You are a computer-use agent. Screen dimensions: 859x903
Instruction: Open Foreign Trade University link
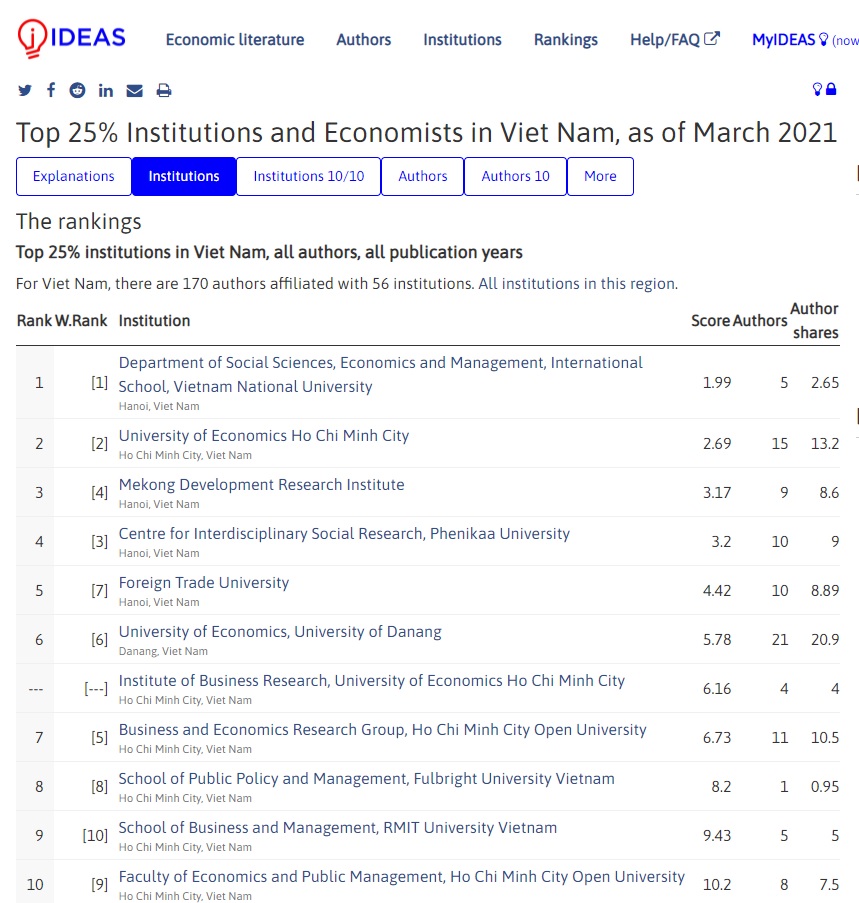204,583
